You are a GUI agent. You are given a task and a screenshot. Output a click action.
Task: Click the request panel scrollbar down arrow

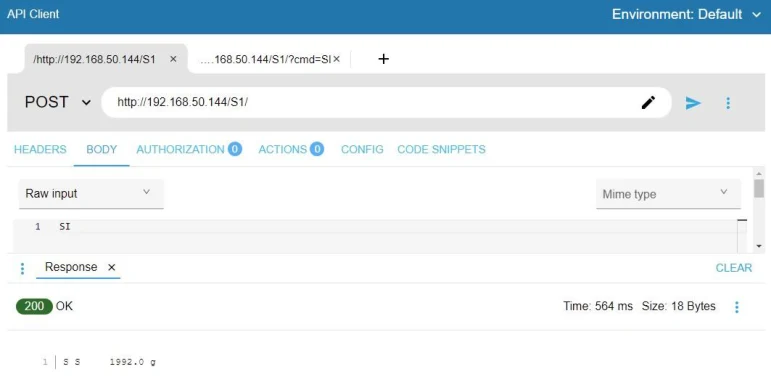click(x=759, y=246)
